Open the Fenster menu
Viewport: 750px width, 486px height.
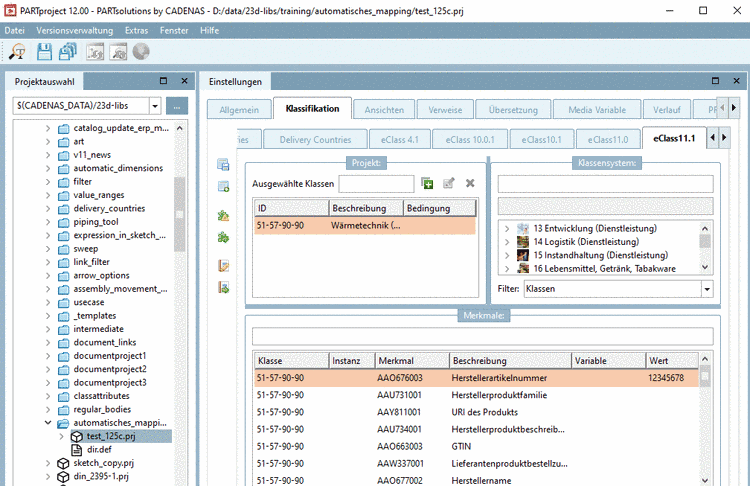coord(174,31)
